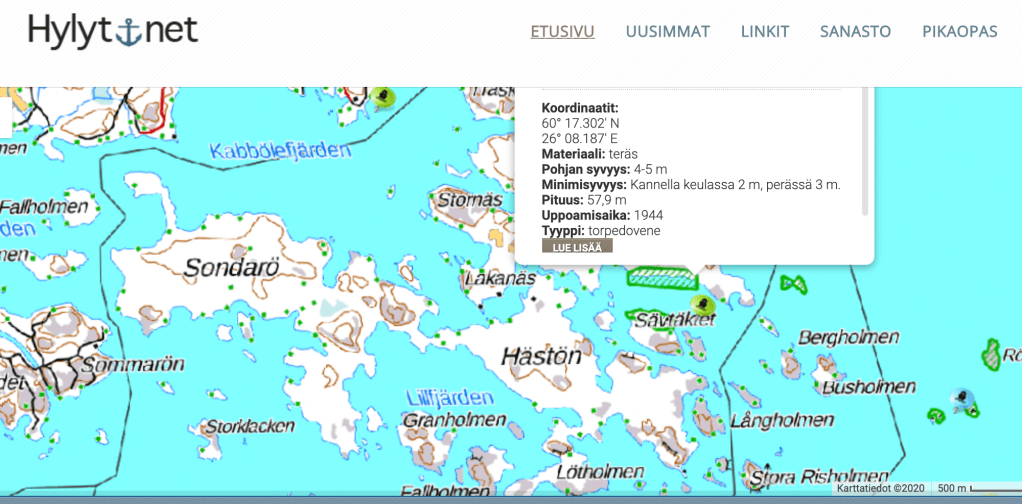Click the Hylyt.net anchor logo
Image resolution: width=1022 pixels, height=504 pixels.
click(x=113, y=31)
